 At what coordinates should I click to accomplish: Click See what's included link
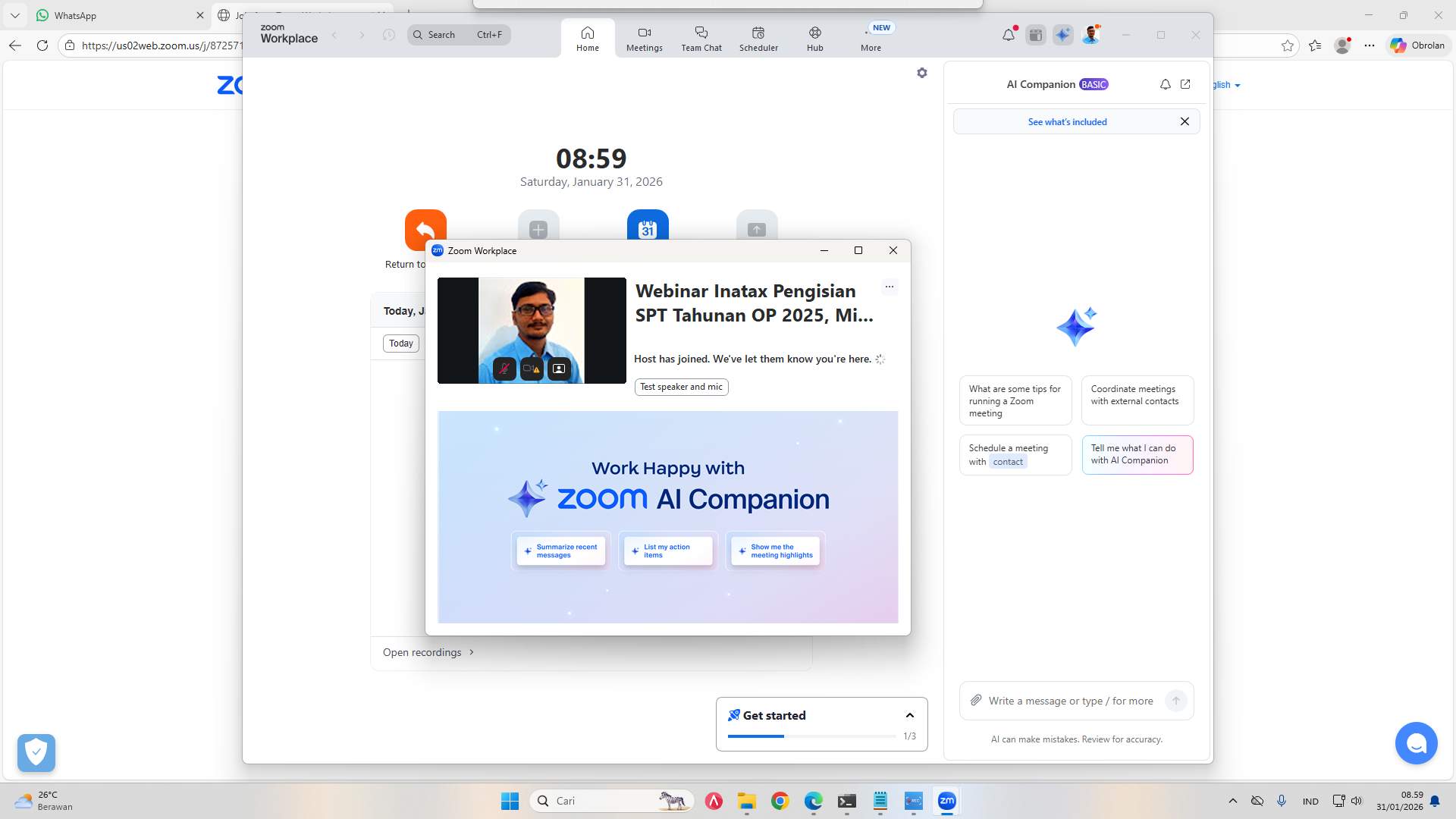(x=1067, y=121)
